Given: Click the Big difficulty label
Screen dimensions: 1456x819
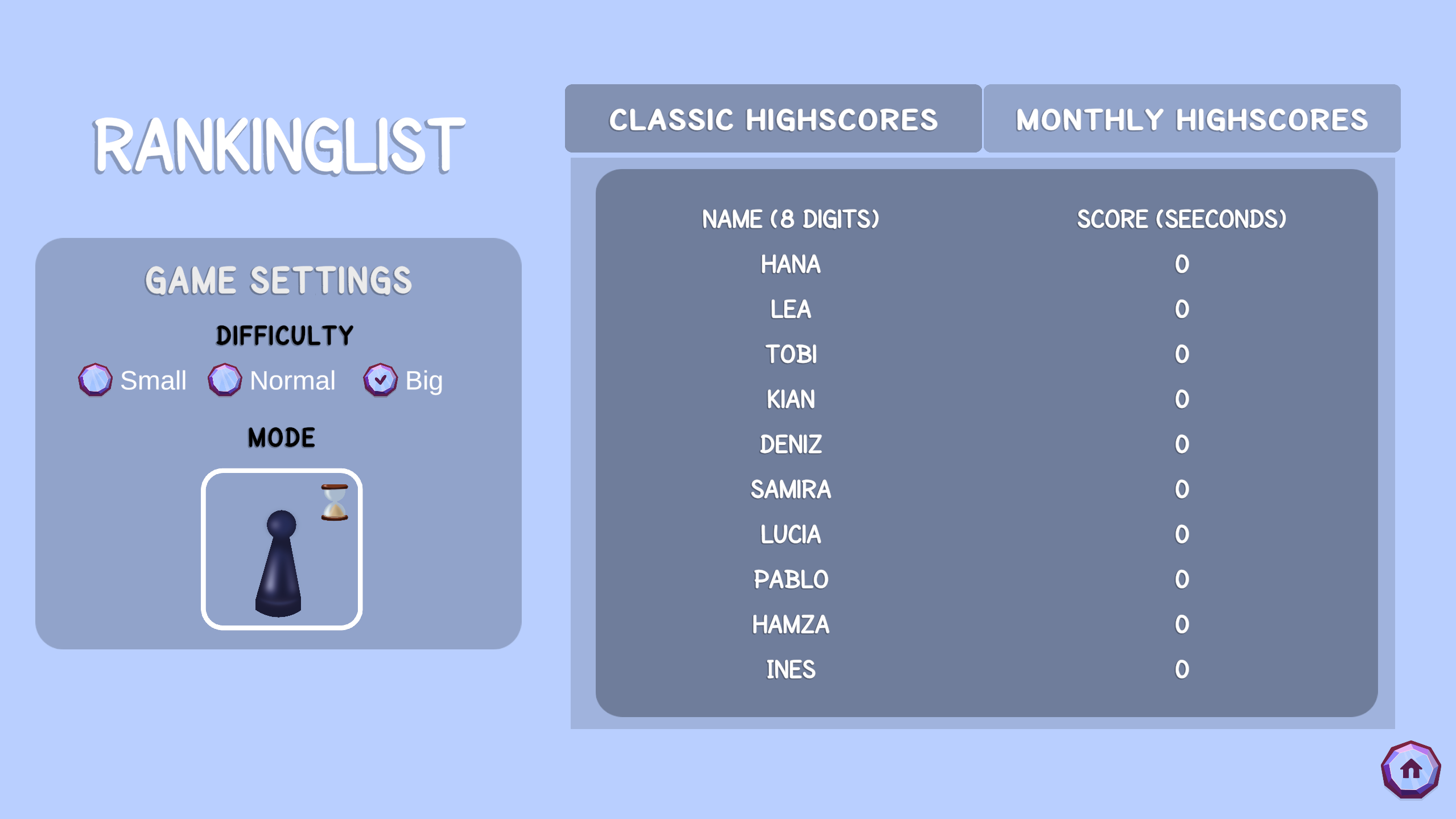Looking at the screenshot, I should tap(424, 381).
